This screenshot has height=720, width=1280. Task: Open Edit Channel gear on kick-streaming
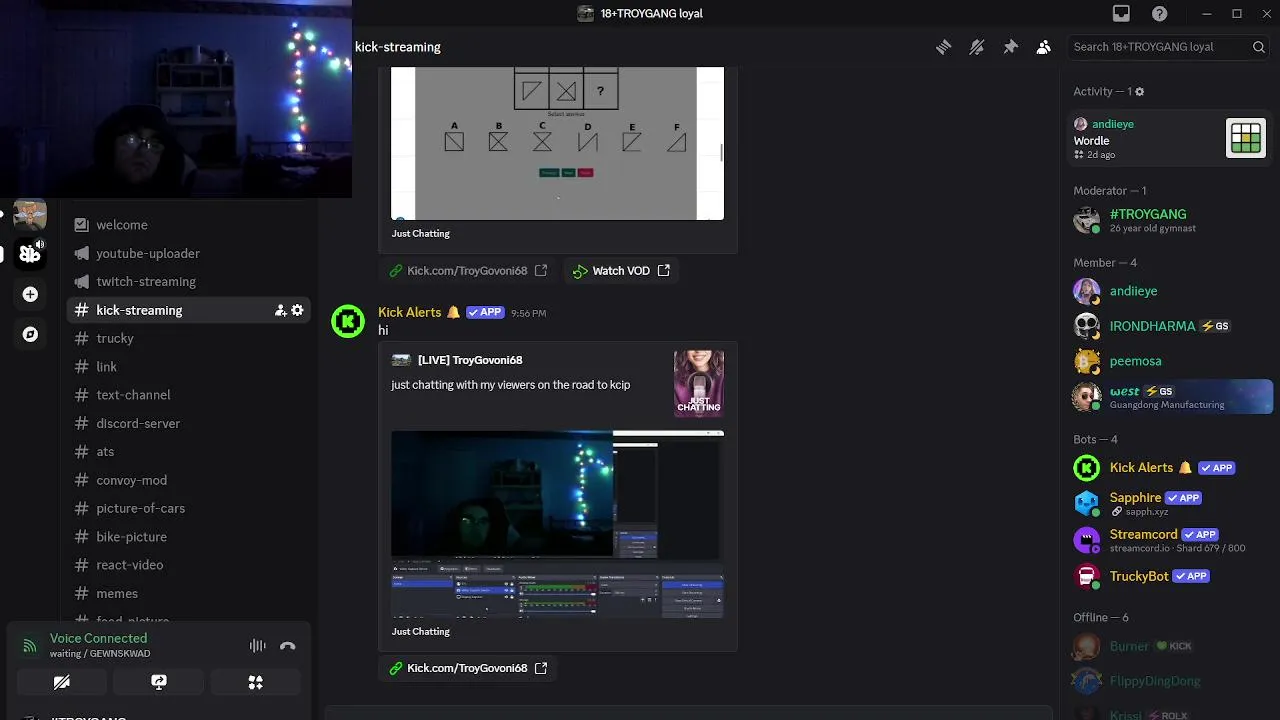297,310
